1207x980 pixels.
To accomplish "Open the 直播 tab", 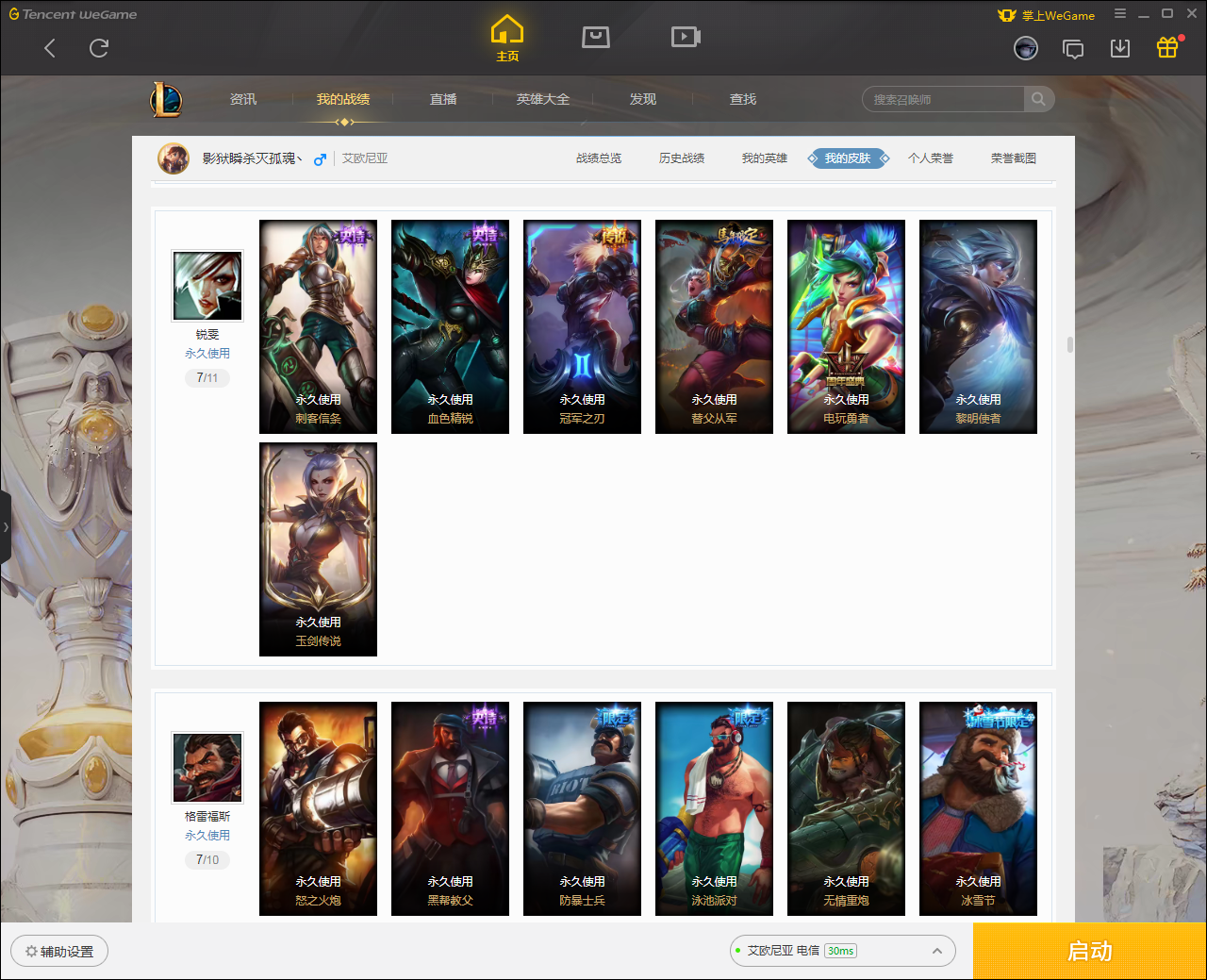I will pos(443,99).
